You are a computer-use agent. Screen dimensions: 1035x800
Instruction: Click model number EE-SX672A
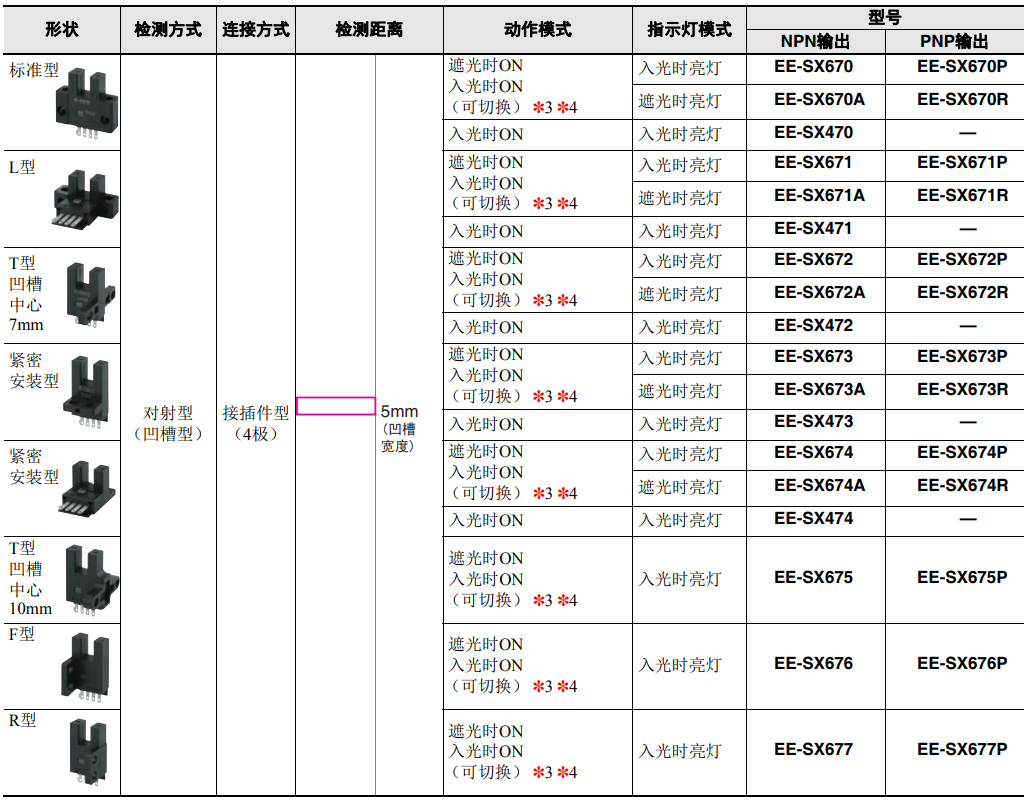click(x=819, y=292)
